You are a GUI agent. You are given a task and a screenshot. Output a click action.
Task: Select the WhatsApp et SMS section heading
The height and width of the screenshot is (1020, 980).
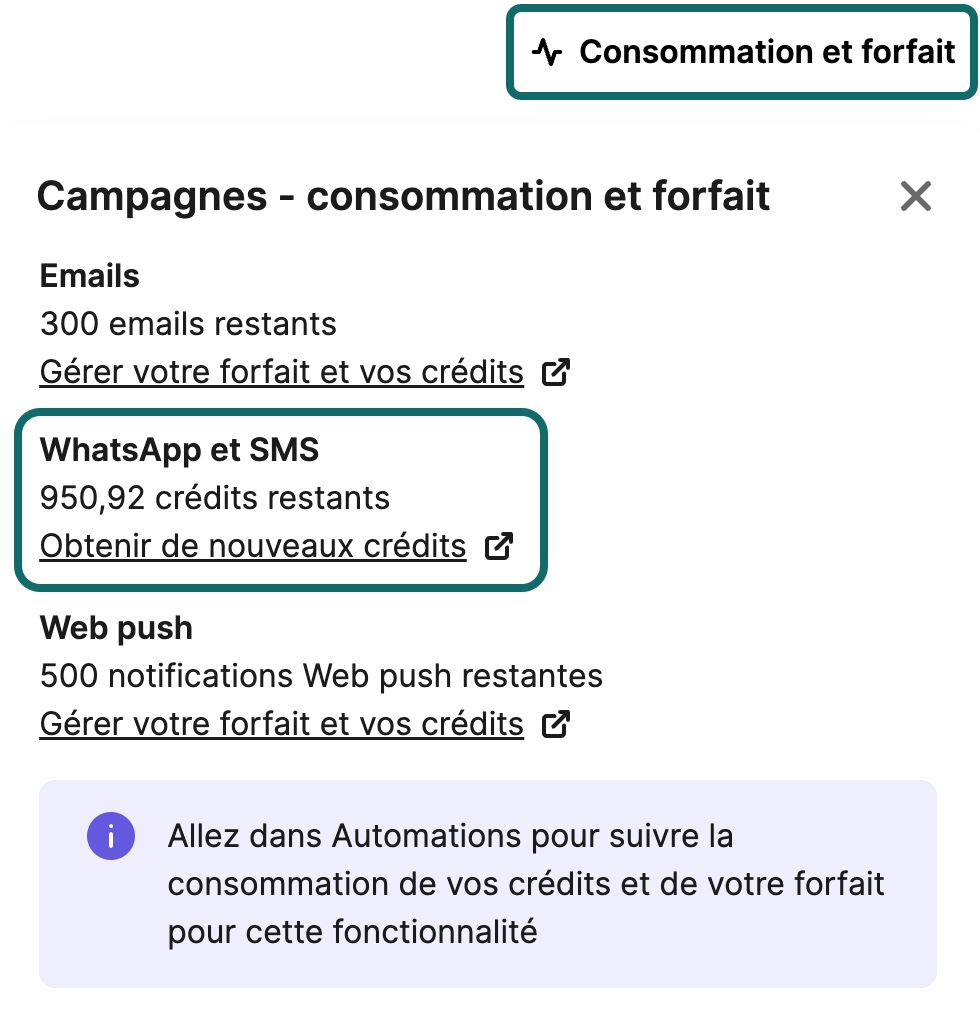[178, 450]
